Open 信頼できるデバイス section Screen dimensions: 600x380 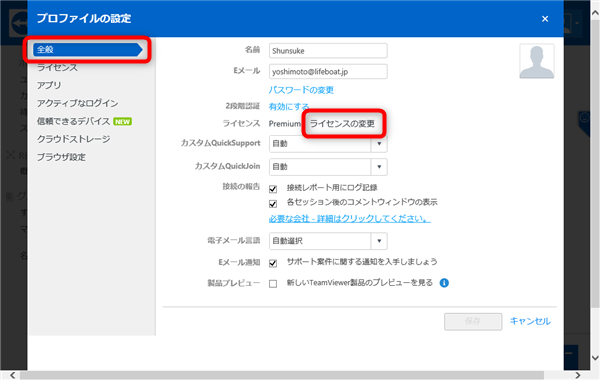pos(73,121)
